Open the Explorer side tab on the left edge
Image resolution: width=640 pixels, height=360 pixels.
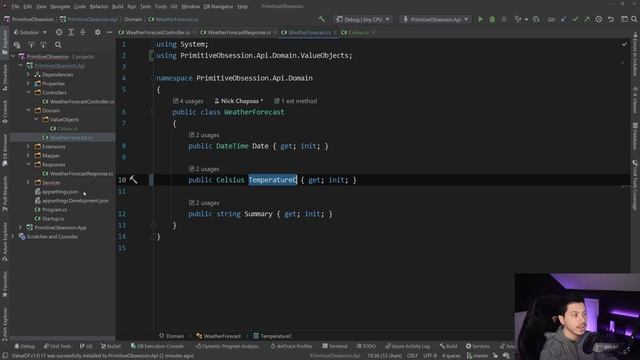(5, 42)
